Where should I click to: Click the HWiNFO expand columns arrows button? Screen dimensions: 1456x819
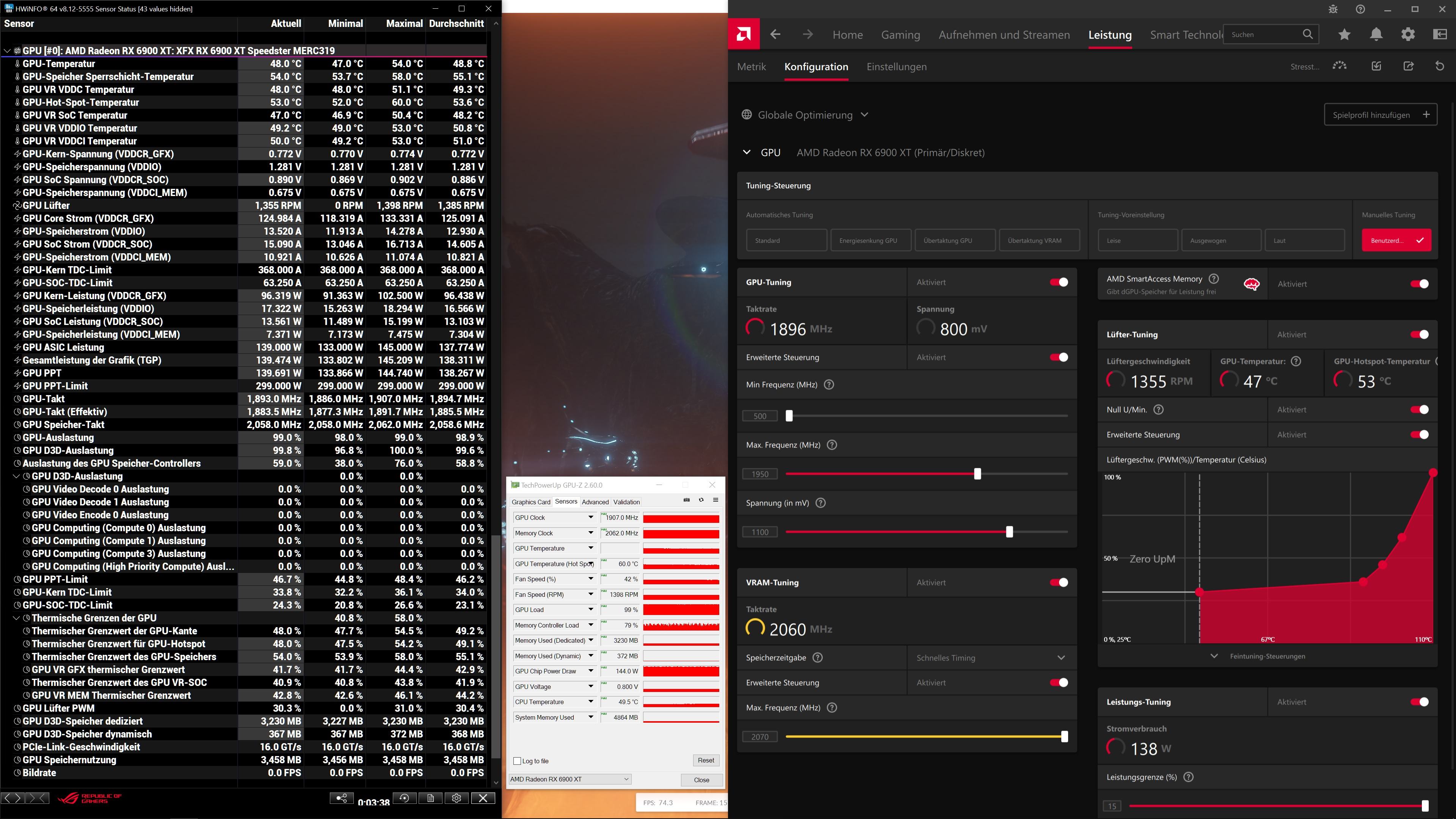click(13, 797)
